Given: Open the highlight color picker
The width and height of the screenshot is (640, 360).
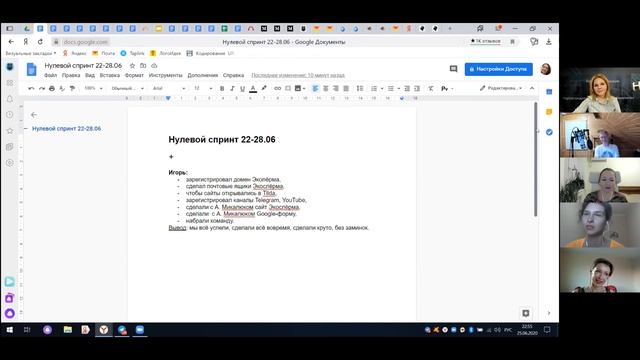Looking at the screenshot, I should [264, 88].
